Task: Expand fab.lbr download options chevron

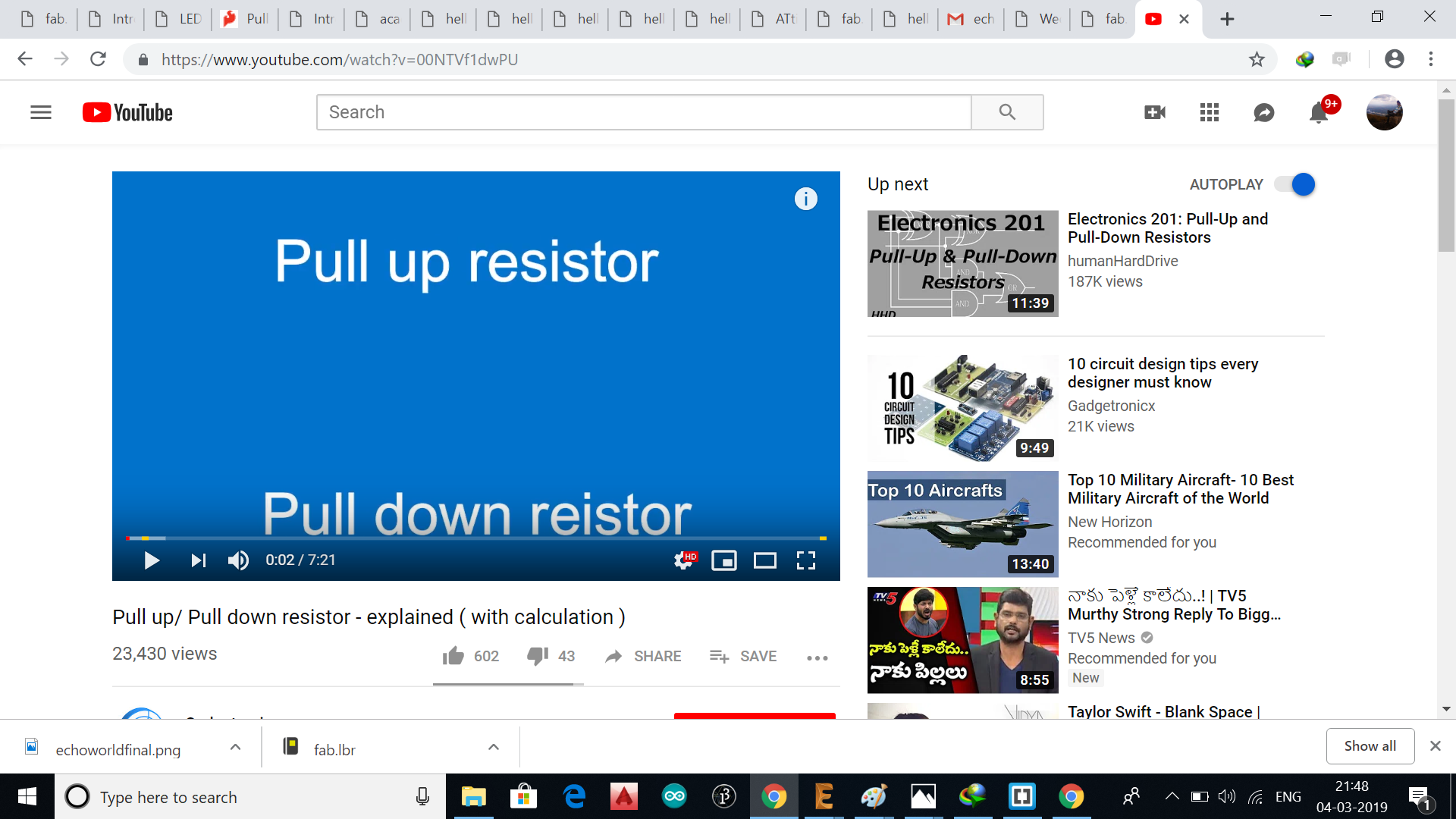Action: (x=494, y=748)
